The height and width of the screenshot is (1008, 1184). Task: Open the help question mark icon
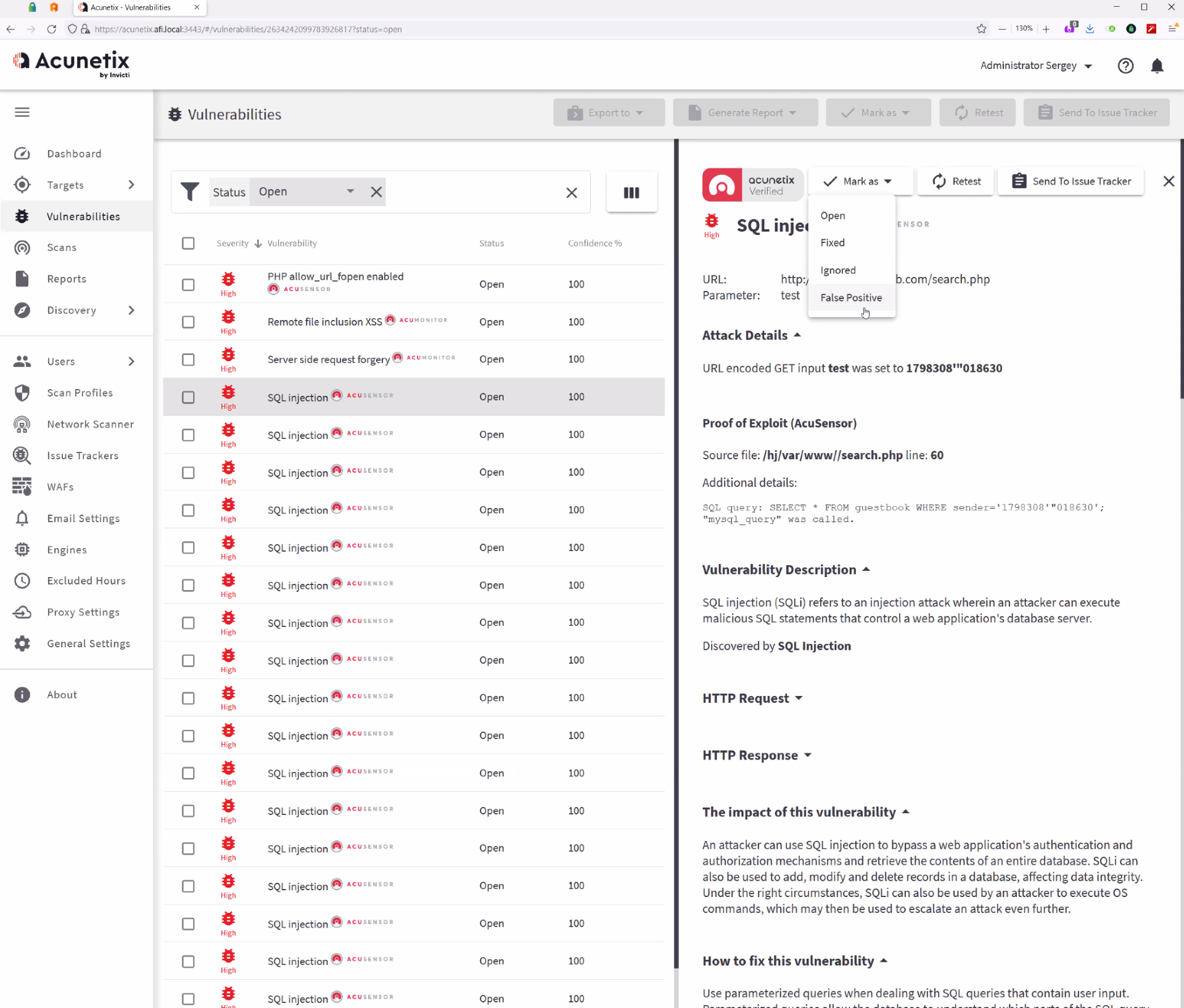tap(1125, 65)
